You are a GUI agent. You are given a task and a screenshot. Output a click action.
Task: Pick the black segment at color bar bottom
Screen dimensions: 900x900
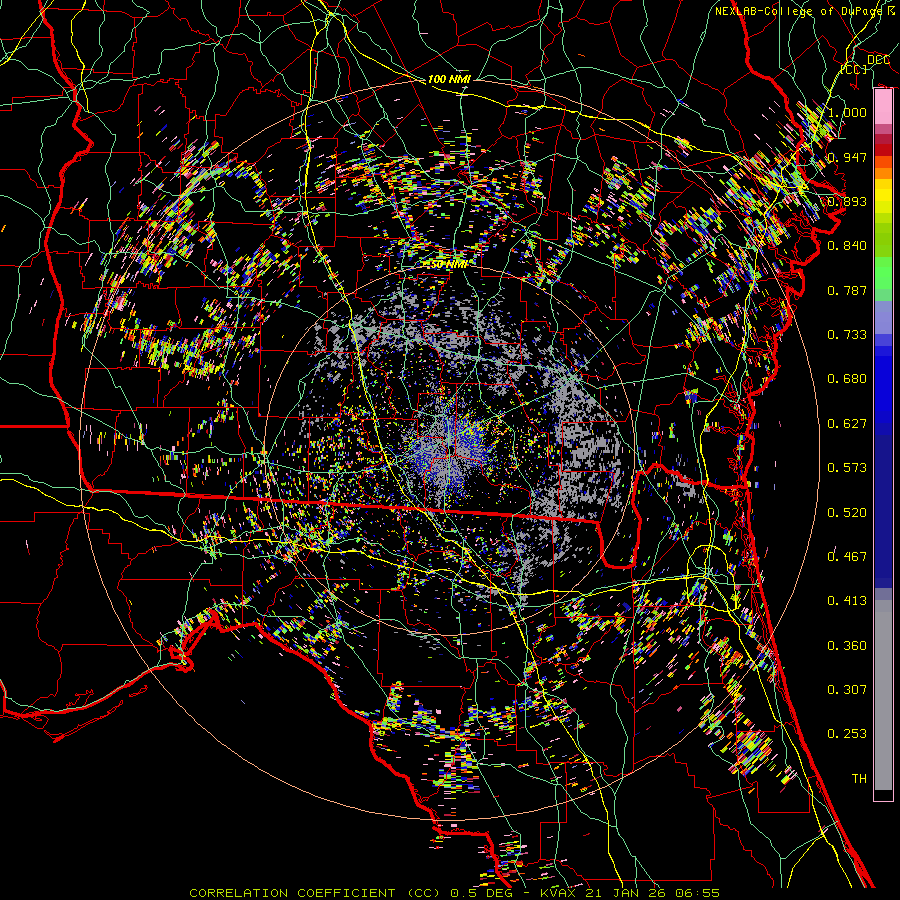(883, 795)
